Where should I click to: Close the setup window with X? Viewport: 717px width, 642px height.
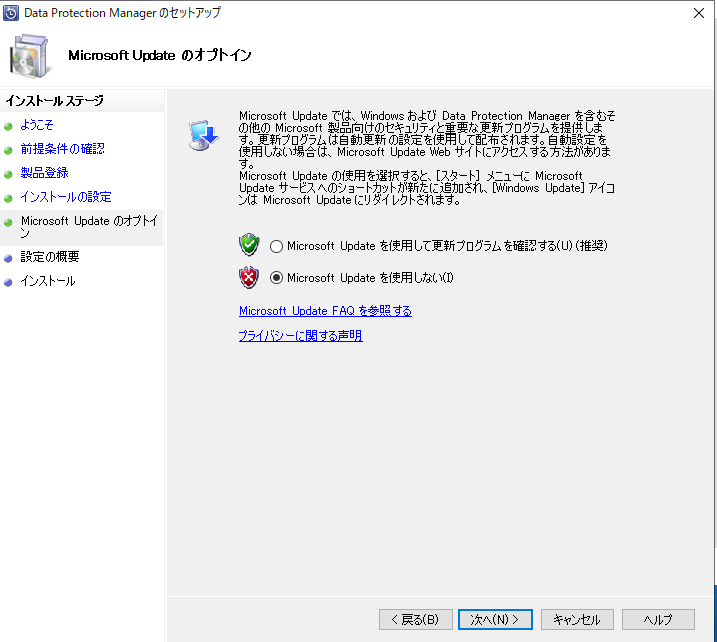[699, 13]
